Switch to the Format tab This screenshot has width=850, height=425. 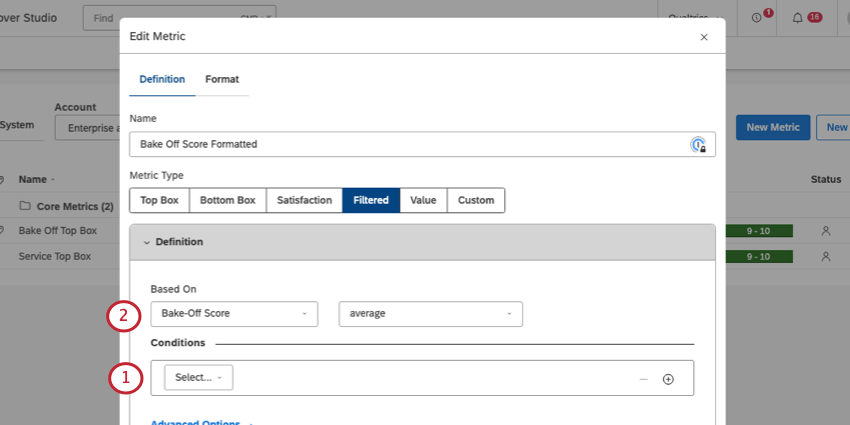[222, 79]
